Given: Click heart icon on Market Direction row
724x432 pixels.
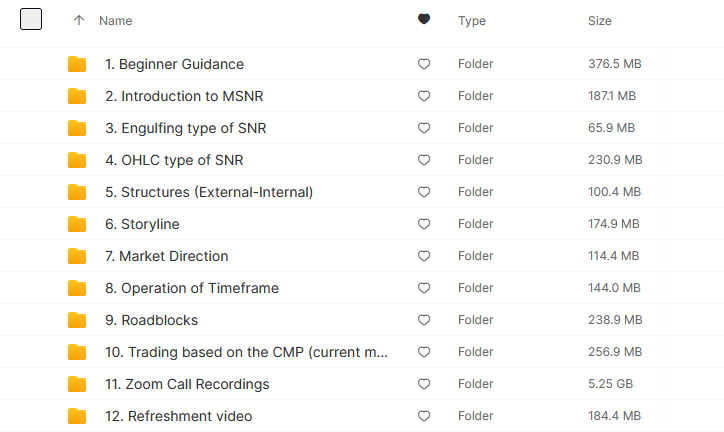Looking at the screenshot, I should click(424, 256).
